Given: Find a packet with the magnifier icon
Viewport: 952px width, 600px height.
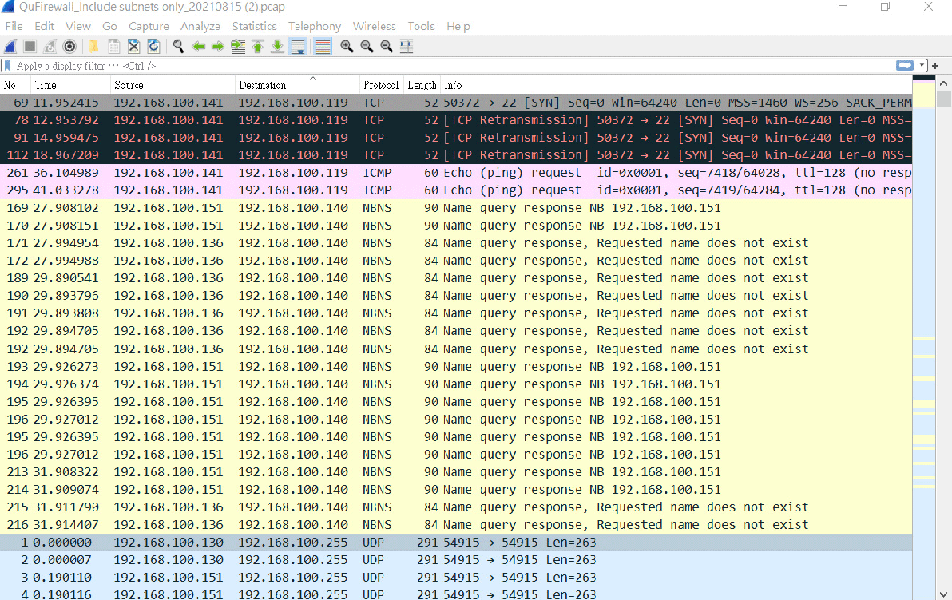Looking at the screenshot, I should 178,47.
